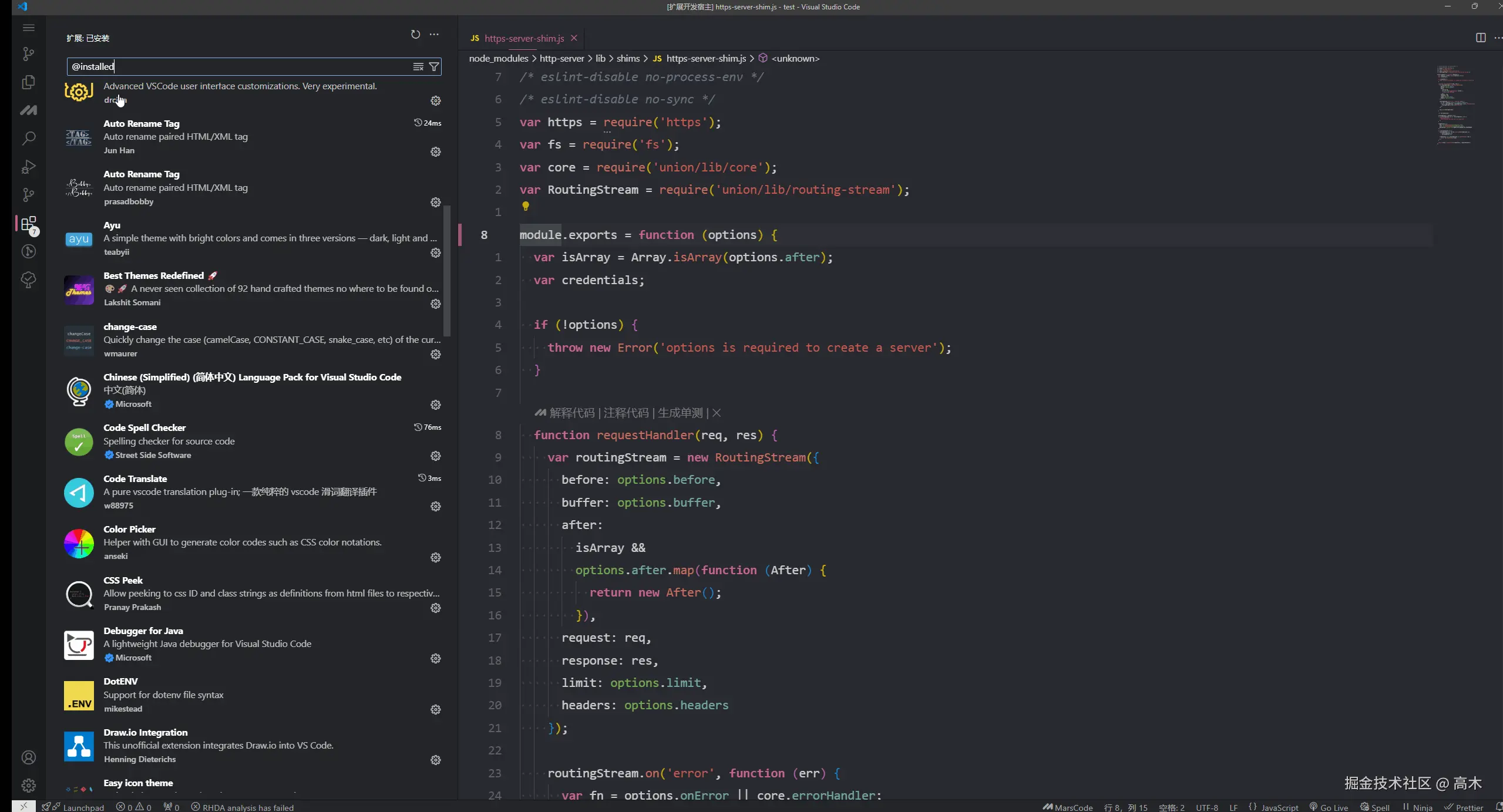Select the Color Picker extension icon
The width and height of the screenshot is (1503, 812).
coord(79,543)
